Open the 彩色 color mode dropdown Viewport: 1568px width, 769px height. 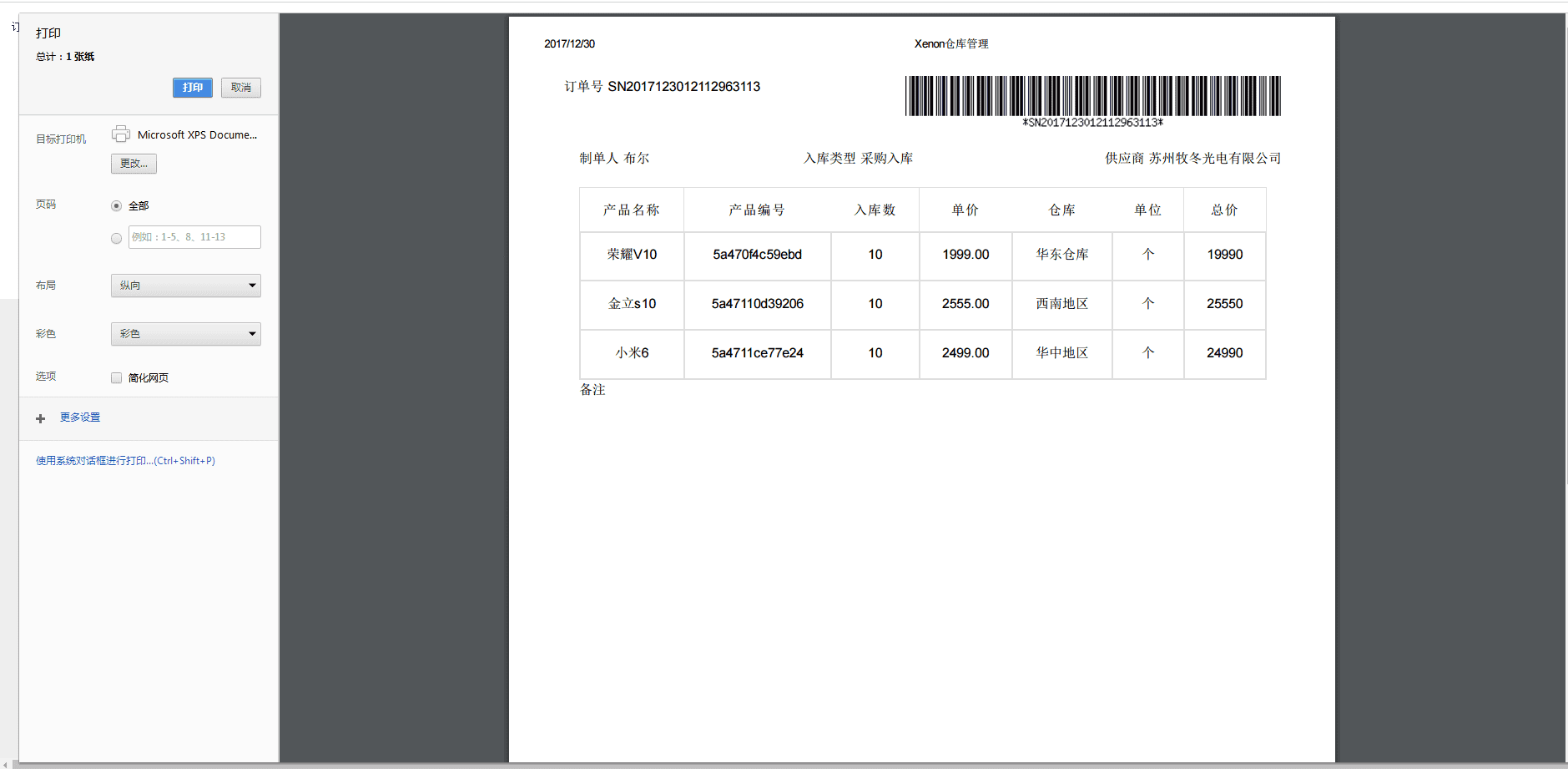[185, 333]
